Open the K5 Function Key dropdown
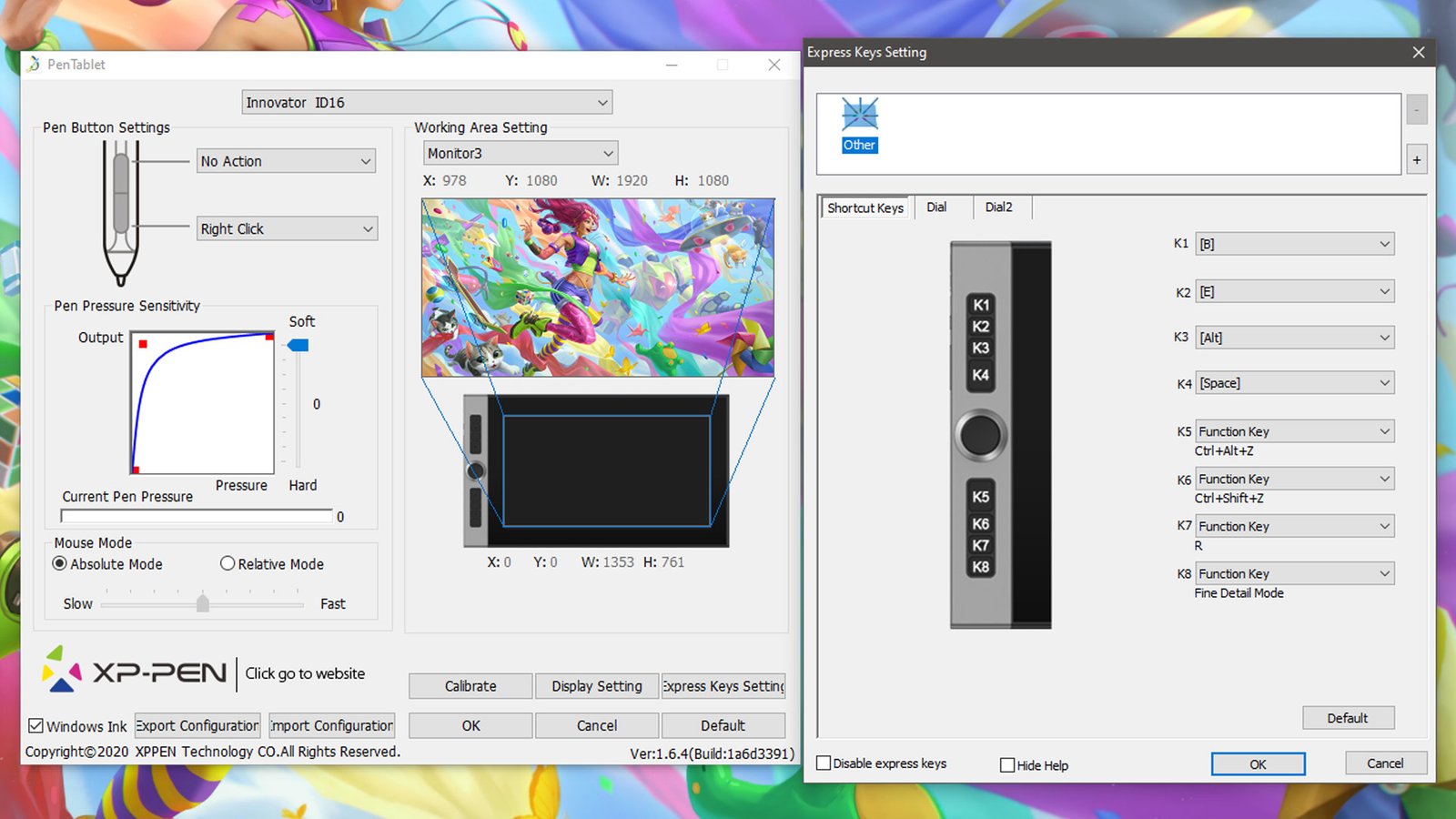The image size is (1456, 819). pyautogui.click(x=1295, y=431)
